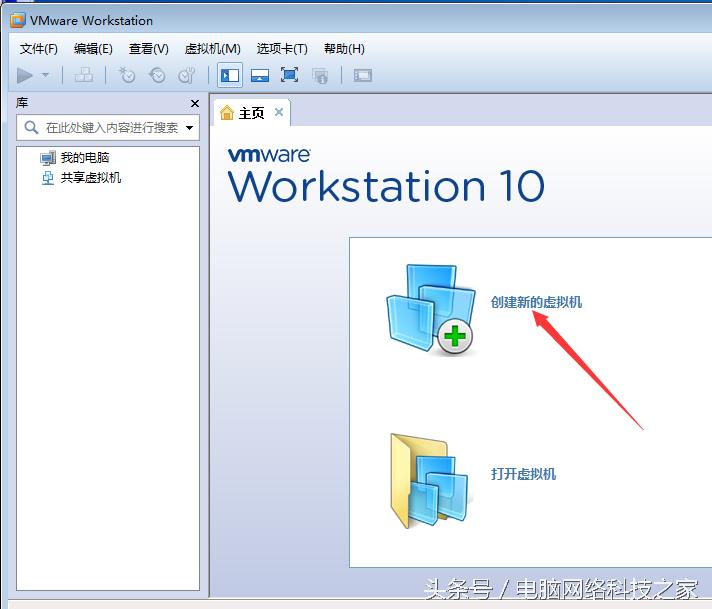Open the 编辑(E) menu
The height and width of the screenshot is (609, 712).
(93, 49)
